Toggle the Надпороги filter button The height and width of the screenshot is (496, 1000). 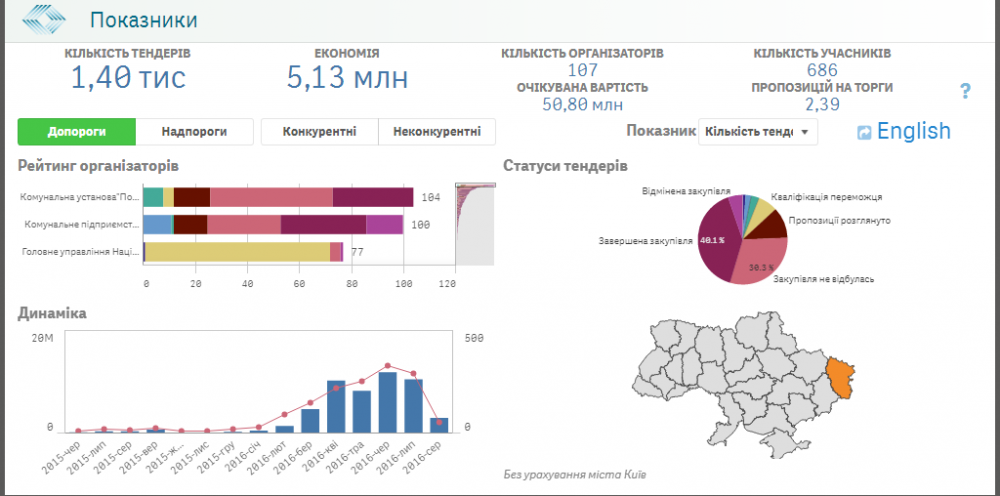point(193,131)
